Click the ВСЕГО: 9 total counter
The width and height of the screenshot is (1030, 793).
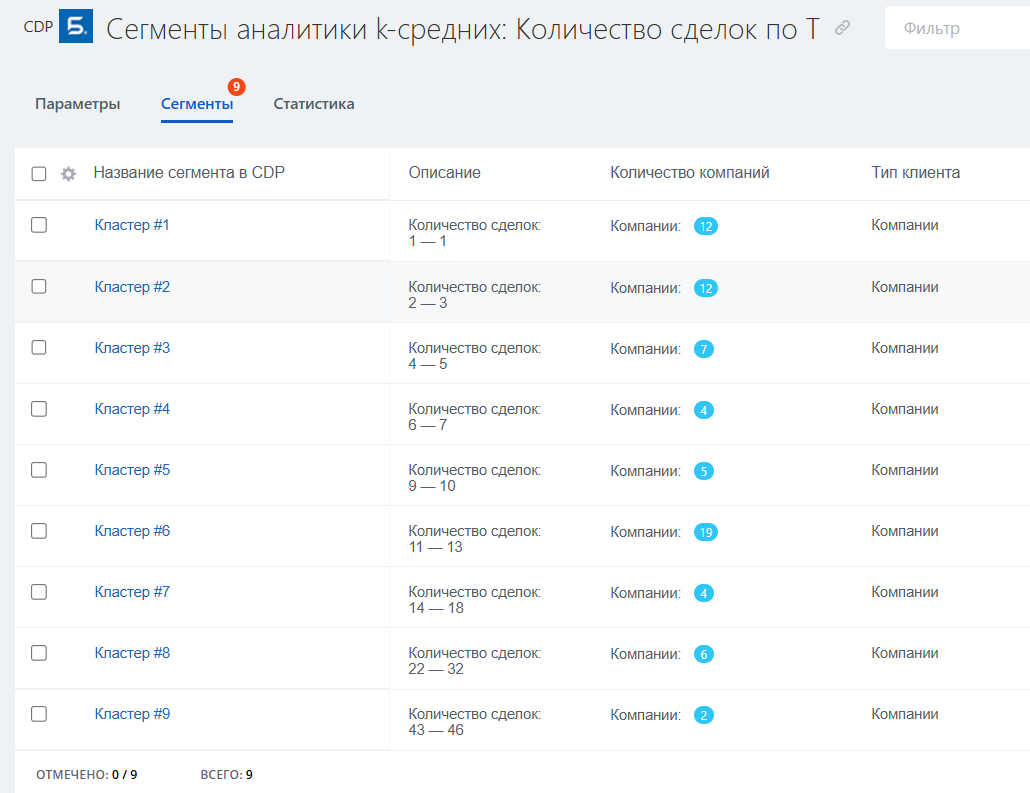227,775
